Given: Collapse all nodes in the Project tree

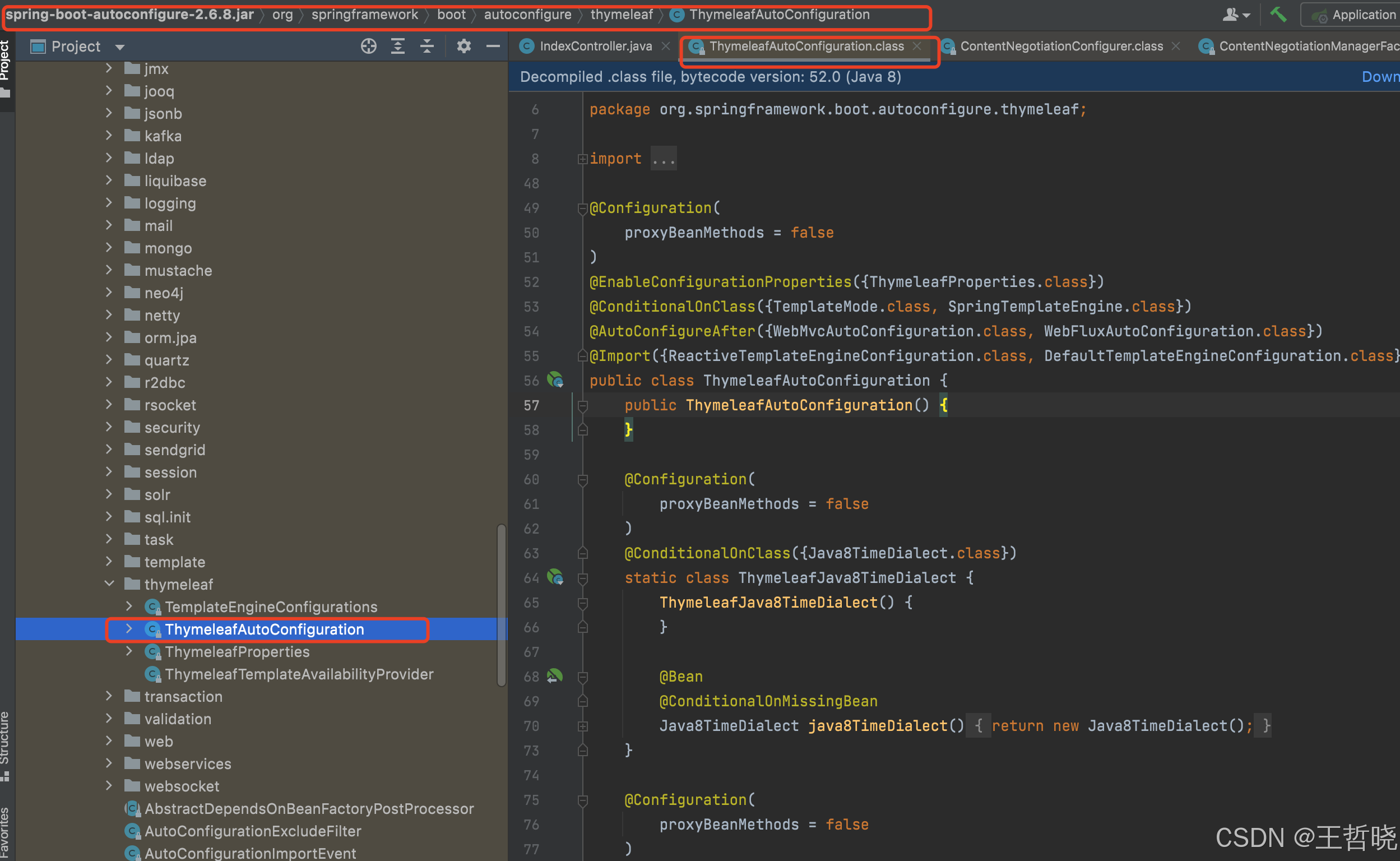Looking at the screenshot, I should point(427,46).
